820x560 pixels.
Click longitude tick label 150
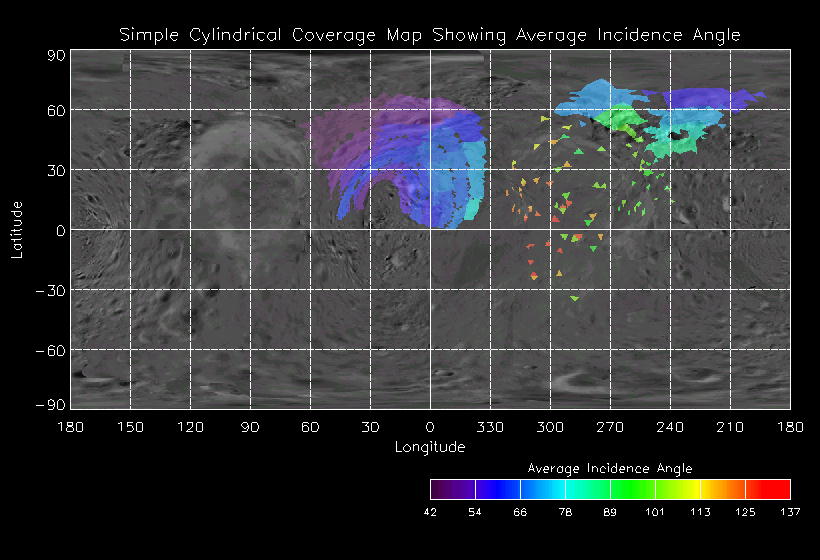130,427
